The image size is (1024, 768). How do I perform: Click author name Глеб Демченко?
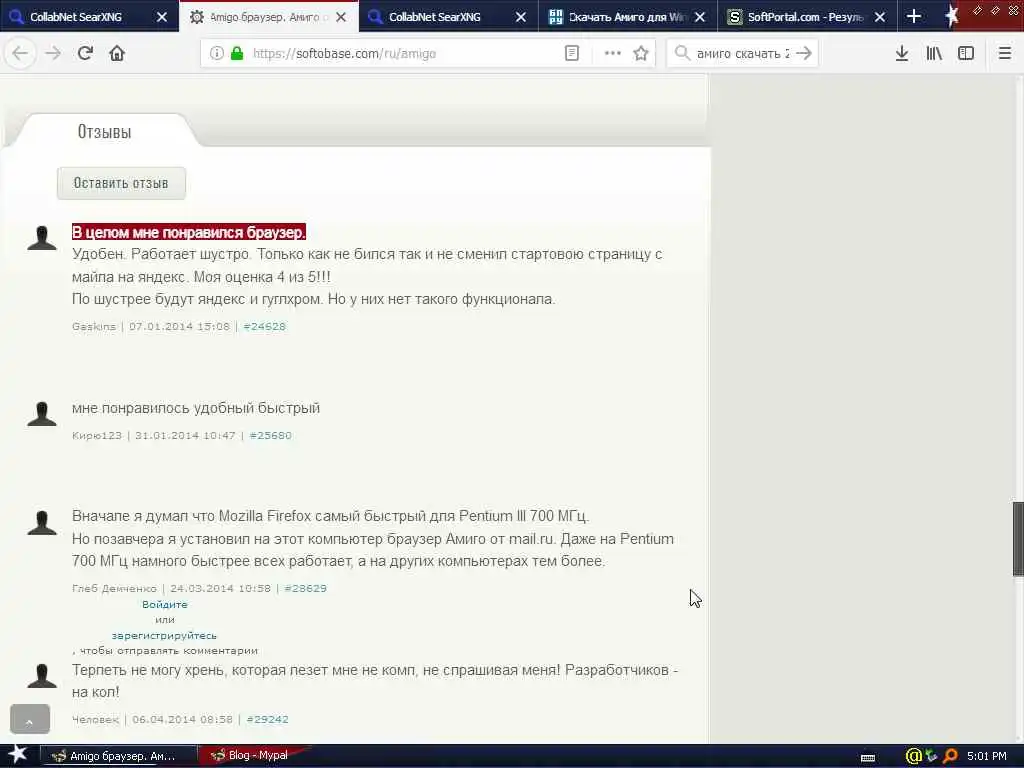tap(114, 588)
